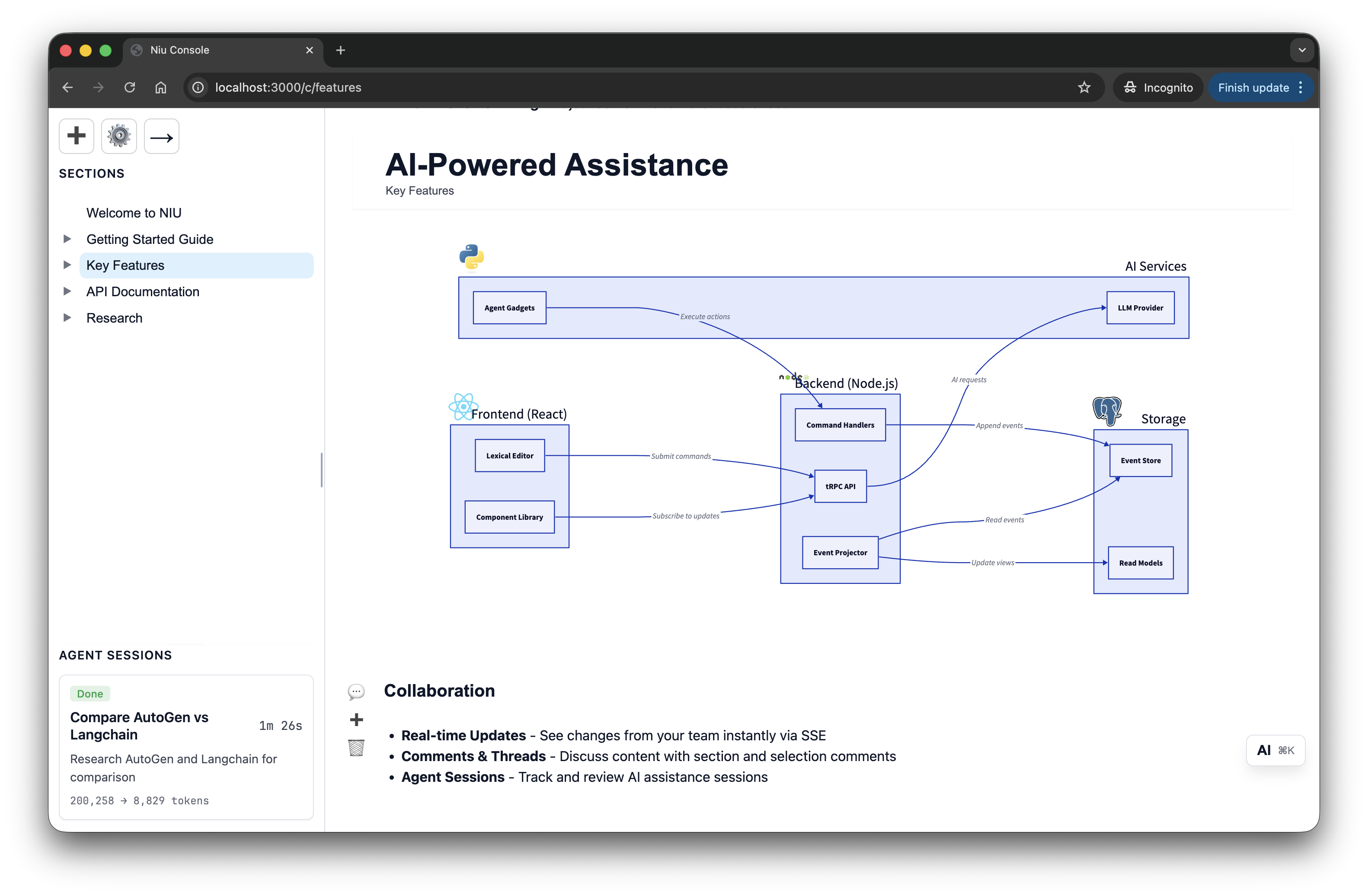This screenshot has width=1368, height=896.
Task: Click the Component Library node
Action: coord(510,517)
